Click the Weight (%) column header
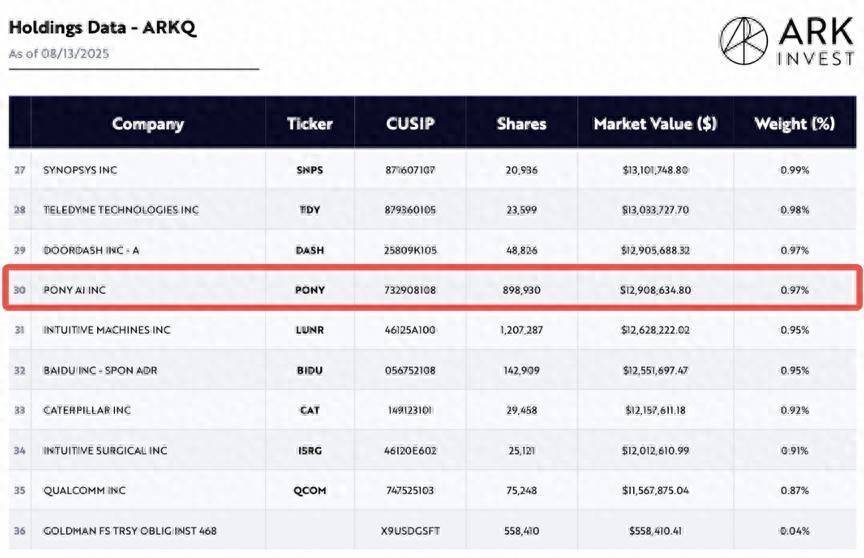The width and height of the screenshot is (864, 558). click(x=795, y=124)
